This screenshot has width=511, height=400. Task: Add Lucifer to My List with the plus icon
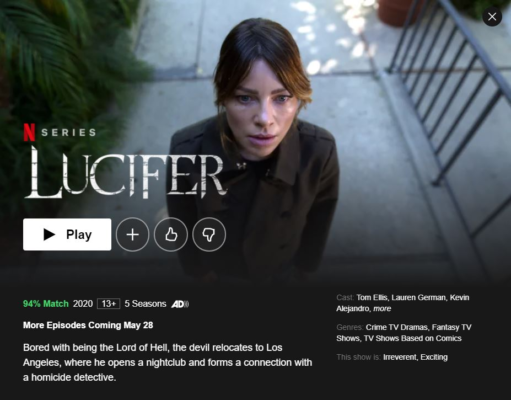(x=132, y=234)
